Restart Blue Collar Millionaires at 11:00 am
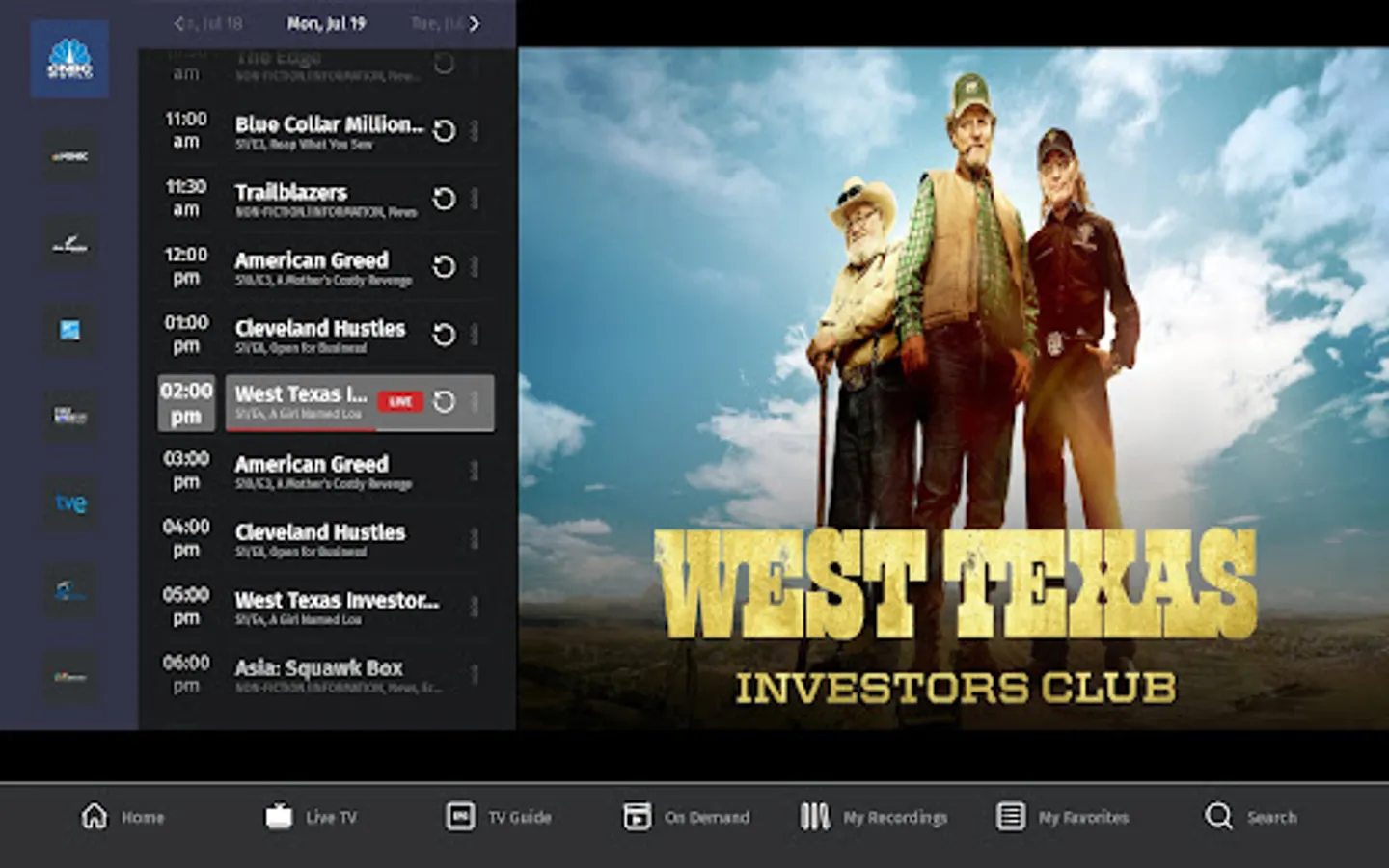The width and height of the screenshot is (1389, 868). pos(444,131)
